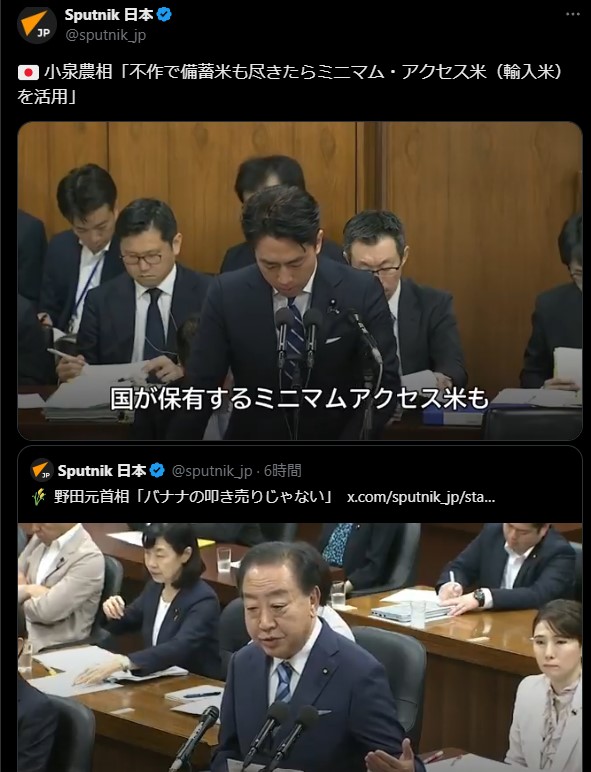Open quoted tweet's @sputnik_jp handle

point(212,471)
